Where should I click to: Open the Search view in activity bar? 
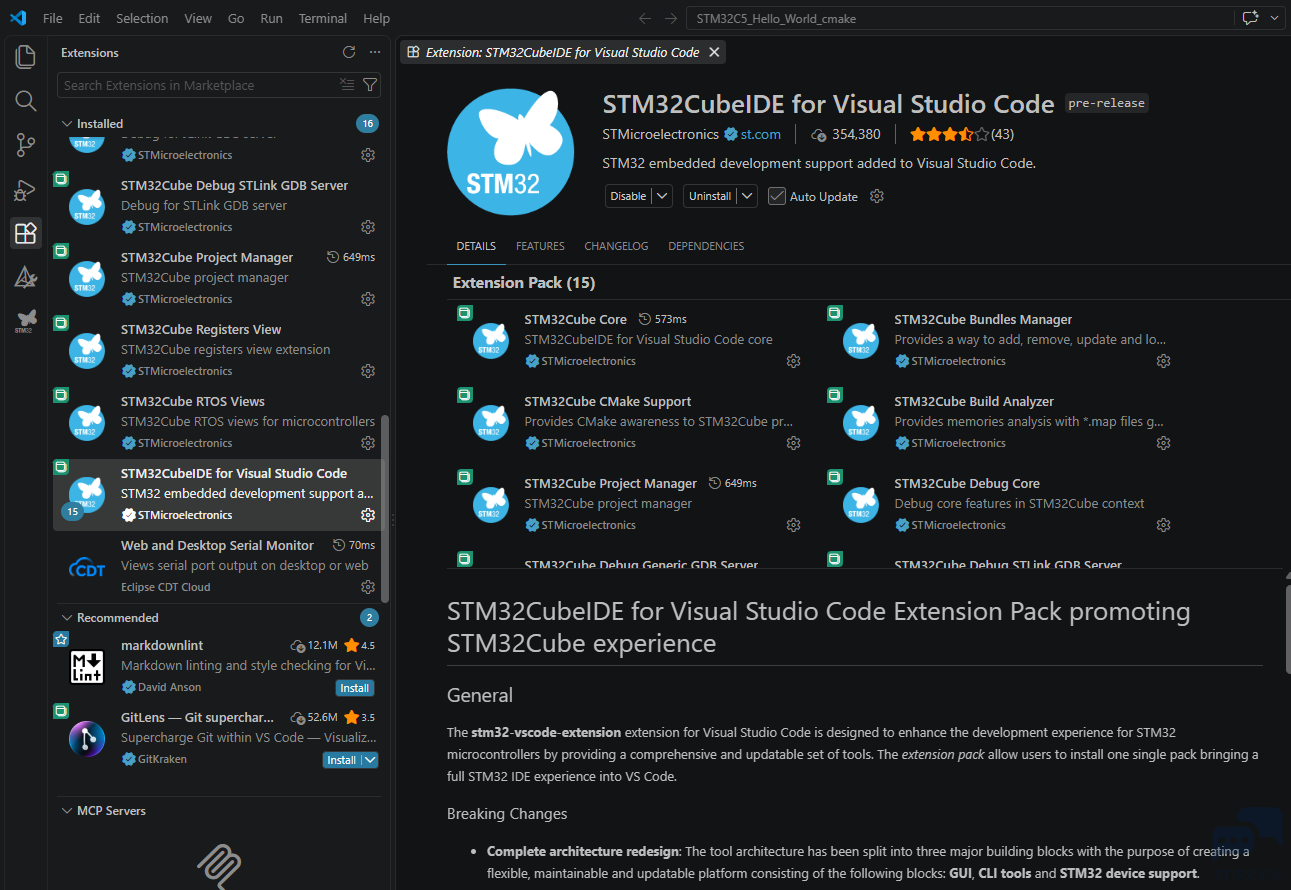(x=26, y=101)
